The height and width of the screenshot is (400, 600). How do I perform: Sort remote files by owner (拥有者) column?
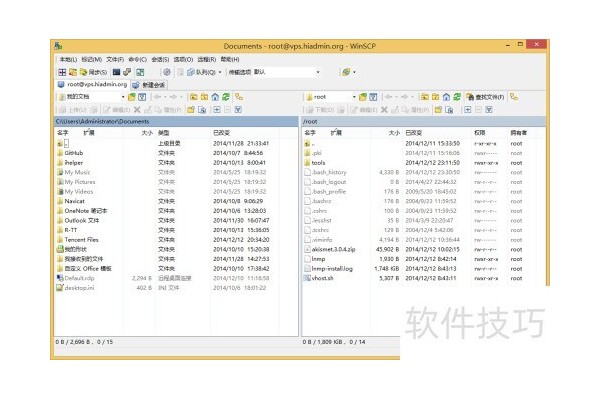coord(520,133)
